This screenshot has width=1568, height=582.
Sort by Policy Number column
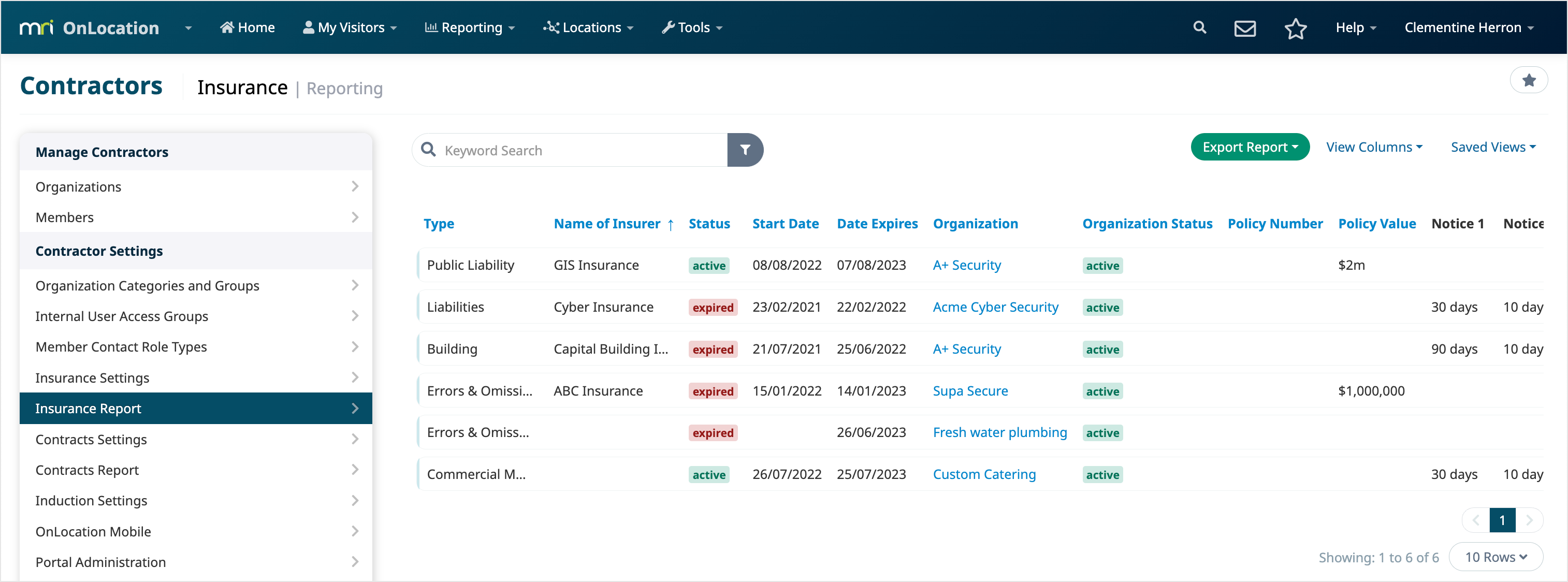[1274, 223]
